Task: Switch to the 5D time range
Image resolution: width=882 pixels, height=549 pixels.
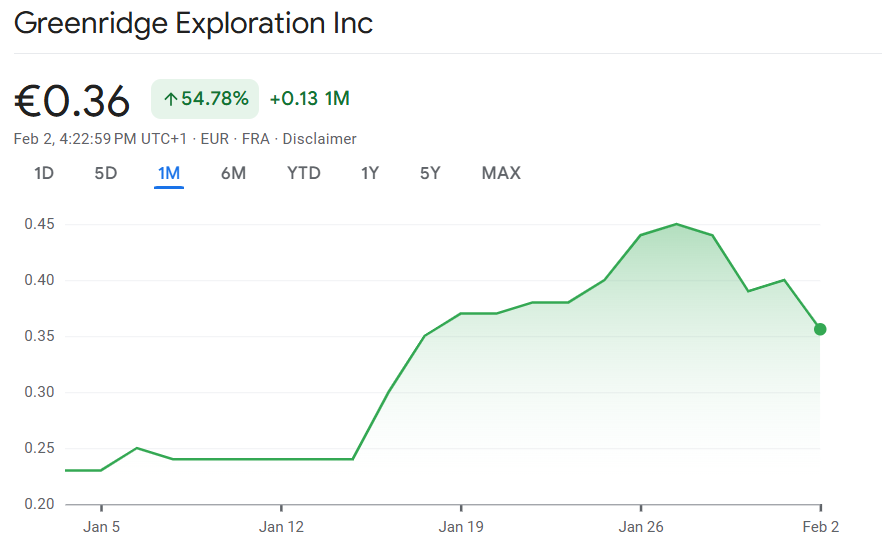Action: click(106, 173)
